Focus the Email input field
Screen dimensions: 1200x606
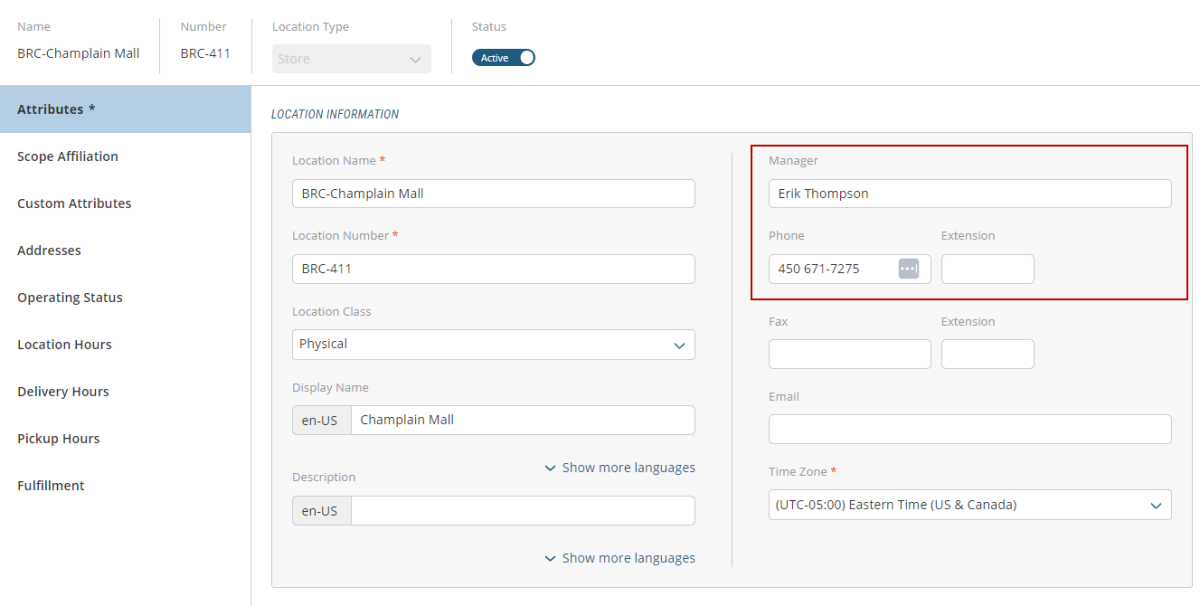(x=969, y=429)
